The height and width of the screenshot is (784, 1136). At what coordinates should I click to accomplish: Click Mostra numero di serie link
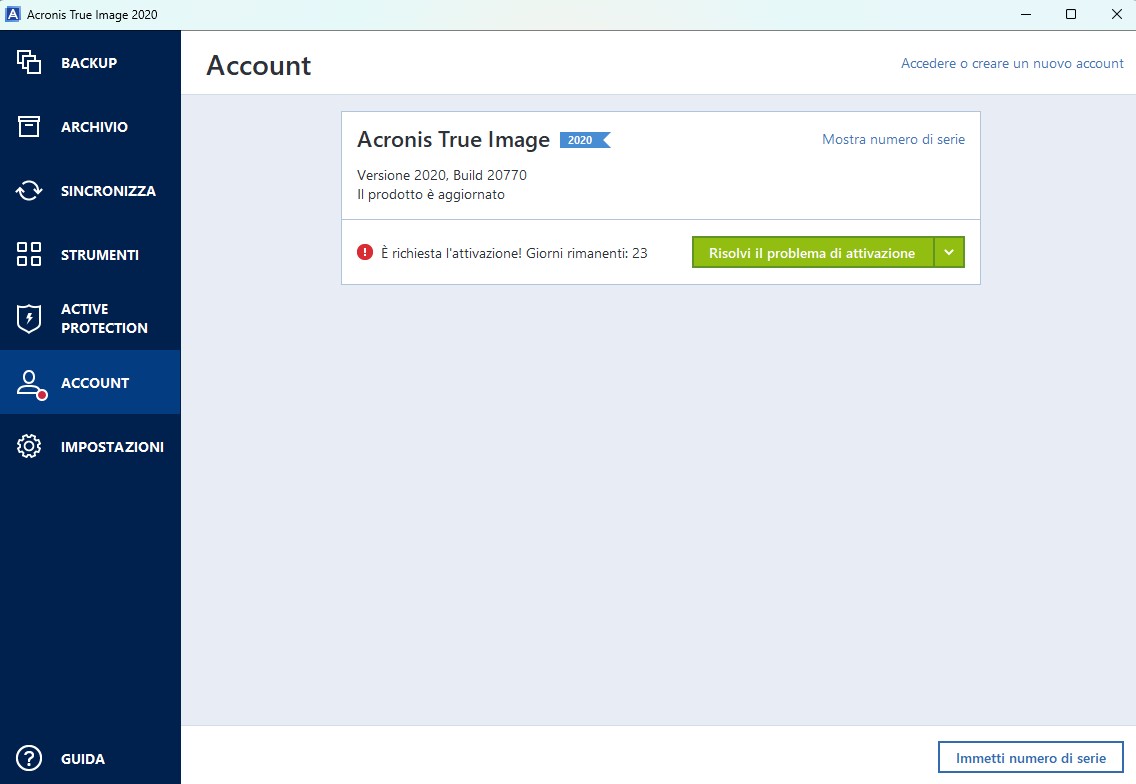pos(893,139)
